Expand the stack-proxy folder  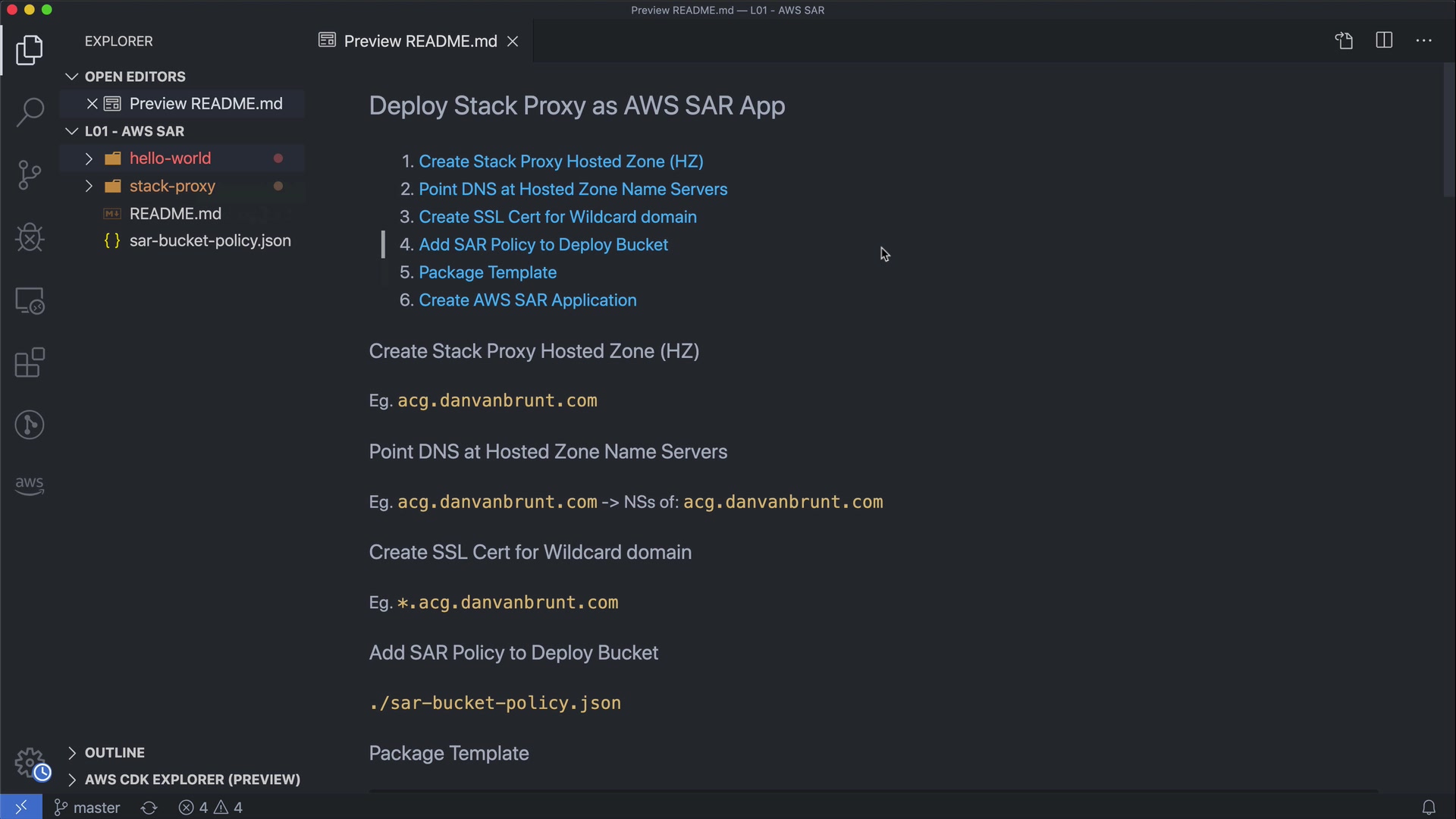click(172, 187)
